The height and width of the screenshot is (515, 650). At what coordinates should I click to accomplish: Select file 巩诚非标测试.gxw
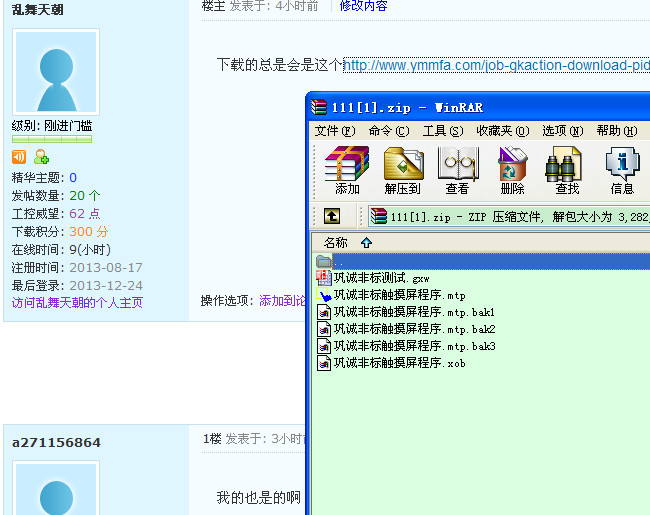point(382,278)
